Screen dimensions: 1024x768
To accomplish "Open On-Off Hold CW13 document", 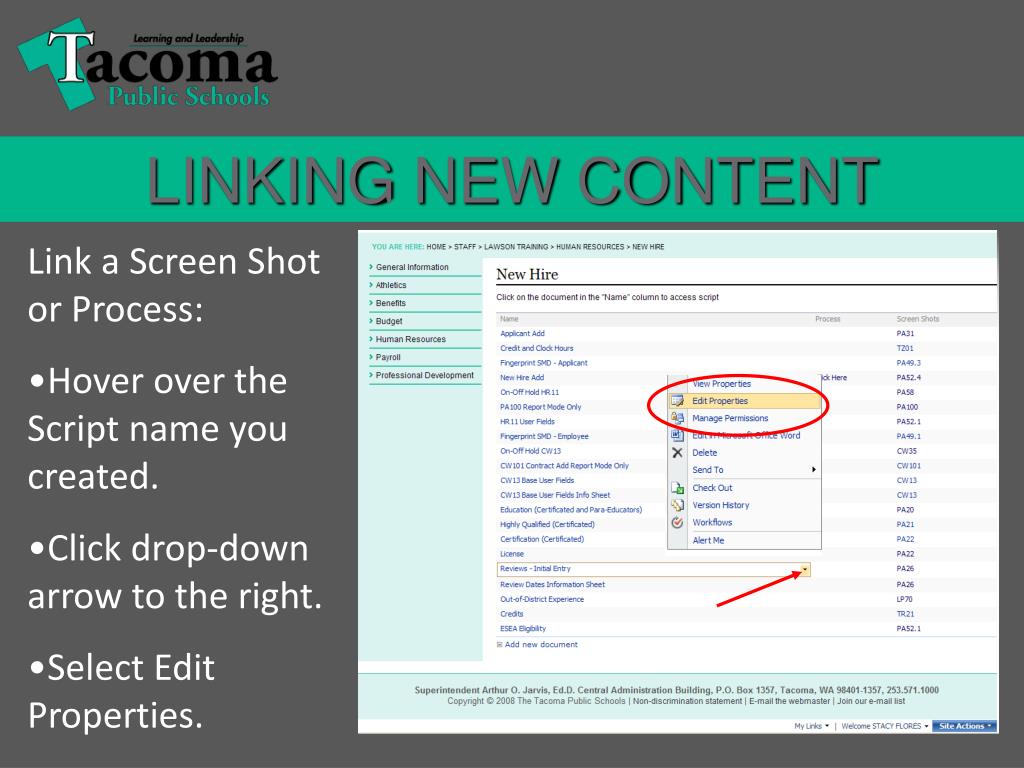I will (x=530, y=451).
